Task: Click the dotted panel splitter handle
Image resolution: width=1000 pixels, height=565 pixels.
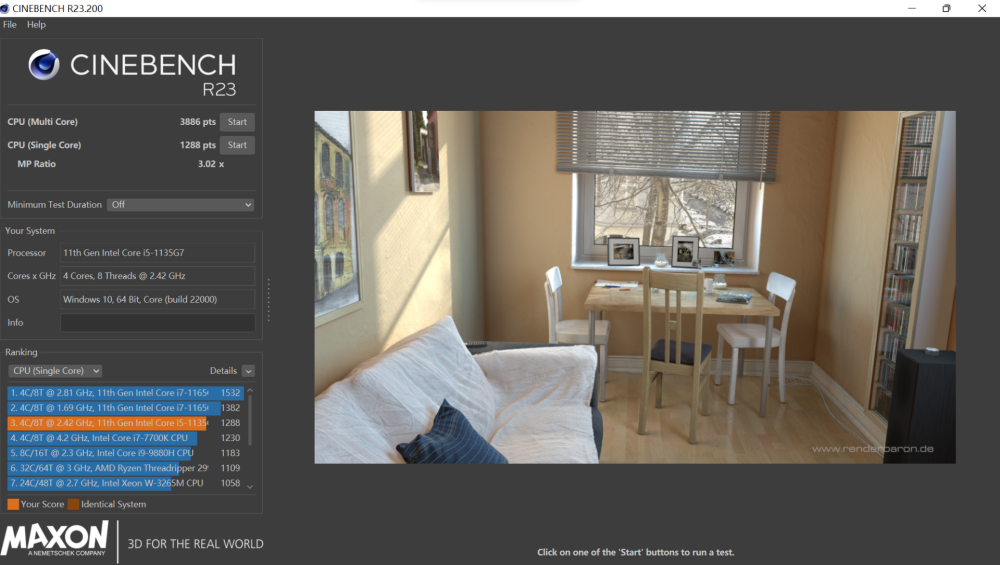Action: pos(268,300)
